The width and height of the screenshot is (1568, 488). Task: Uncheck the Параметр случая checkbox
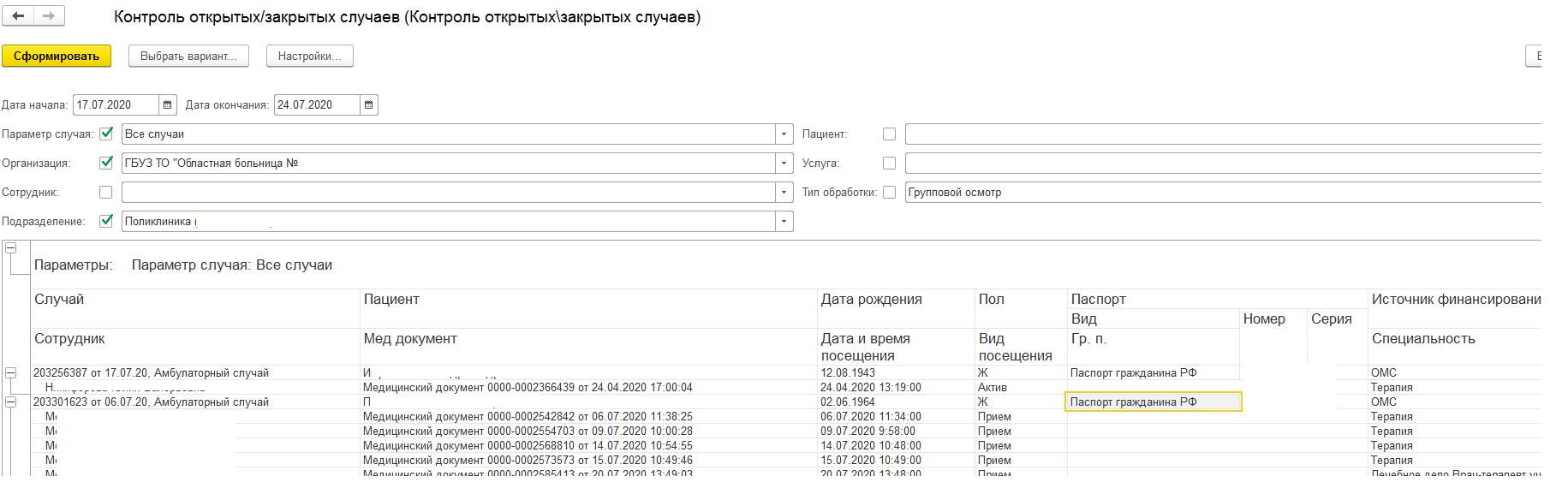[x=106, y=134]
